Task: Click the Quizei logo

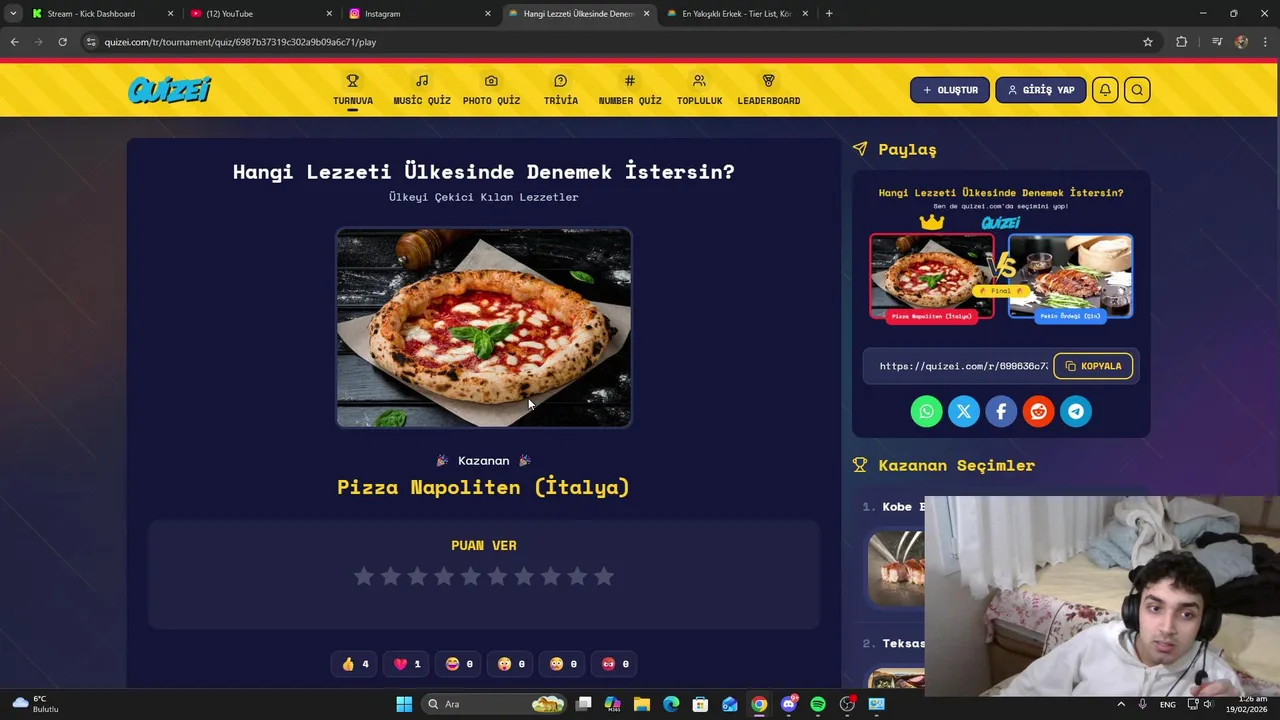Action: pos(169,90)
